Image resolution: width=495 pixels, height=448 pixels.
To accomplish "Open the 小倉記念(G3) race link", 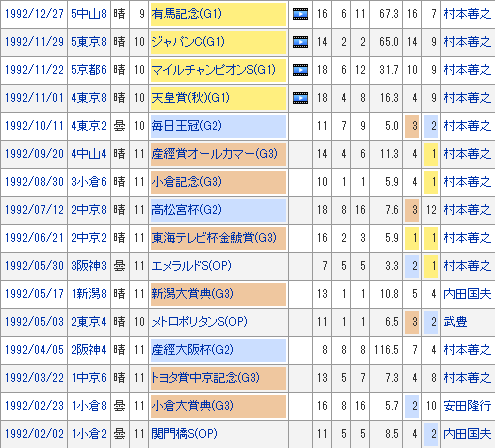I will click(186, 182).
